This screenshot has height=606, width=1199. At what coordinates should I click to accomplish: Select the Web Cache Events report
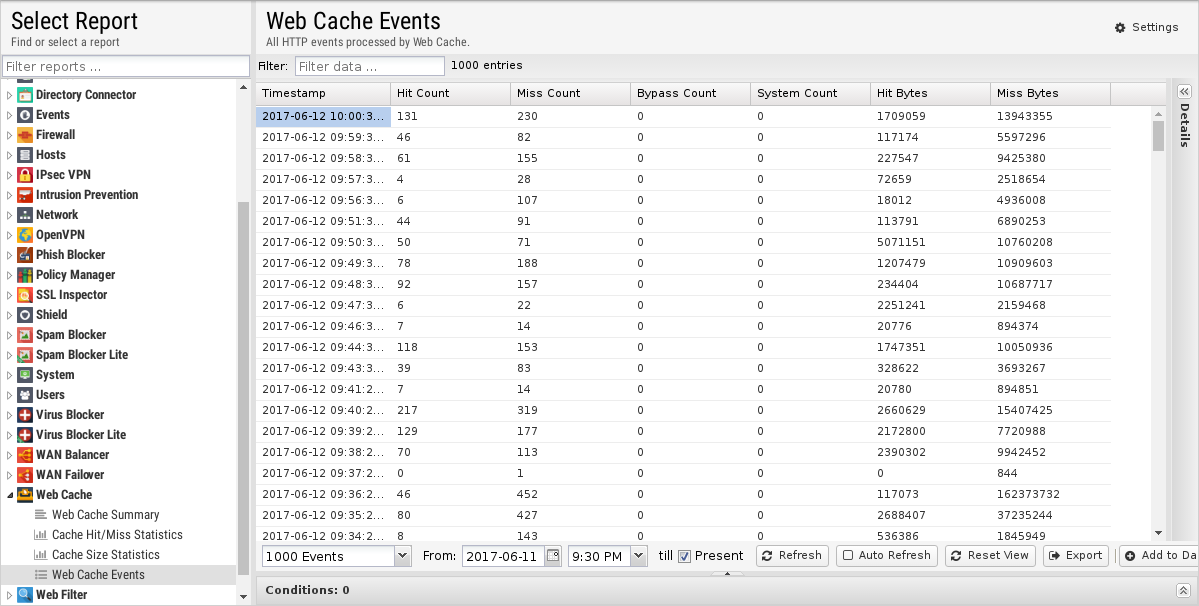tap(119, 575)
